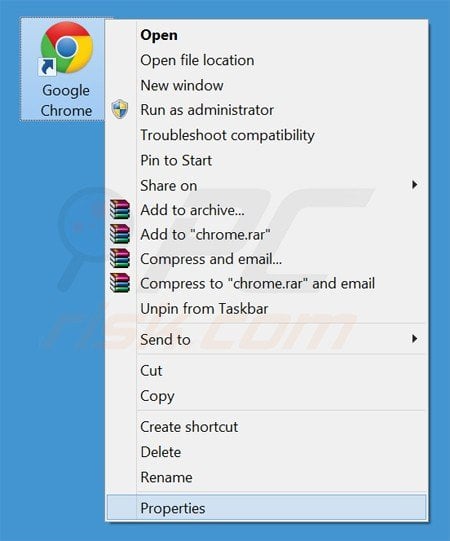Select Run as administrator
The height and width of the screenshot is (541, 450).
(266, 110)
